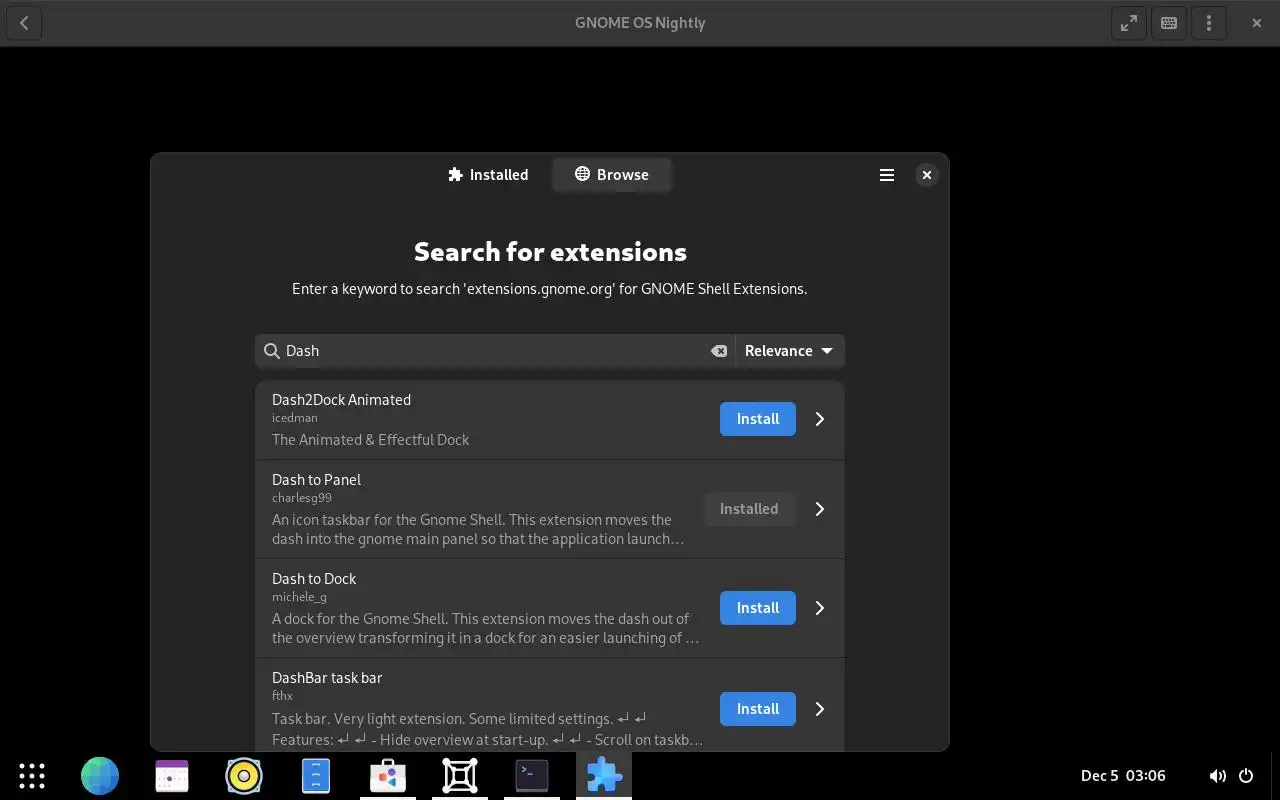Click author name michele_g

pyautogui.click(x=299, y=597)
